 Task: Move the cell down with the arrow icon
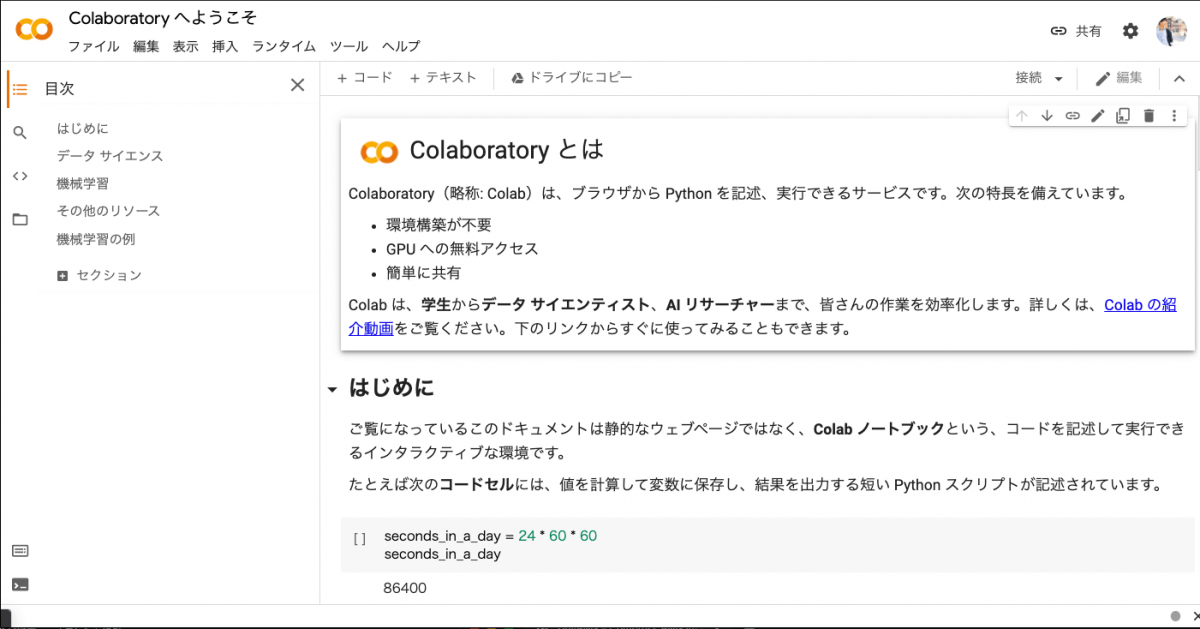[x=1047, y=115]
